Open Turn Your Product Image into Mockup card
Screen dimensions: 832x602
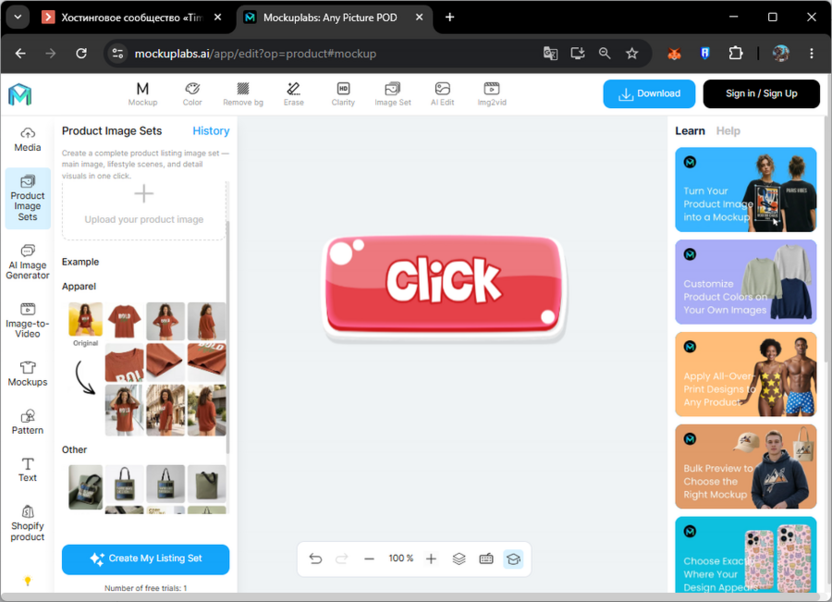pos(746,189)
